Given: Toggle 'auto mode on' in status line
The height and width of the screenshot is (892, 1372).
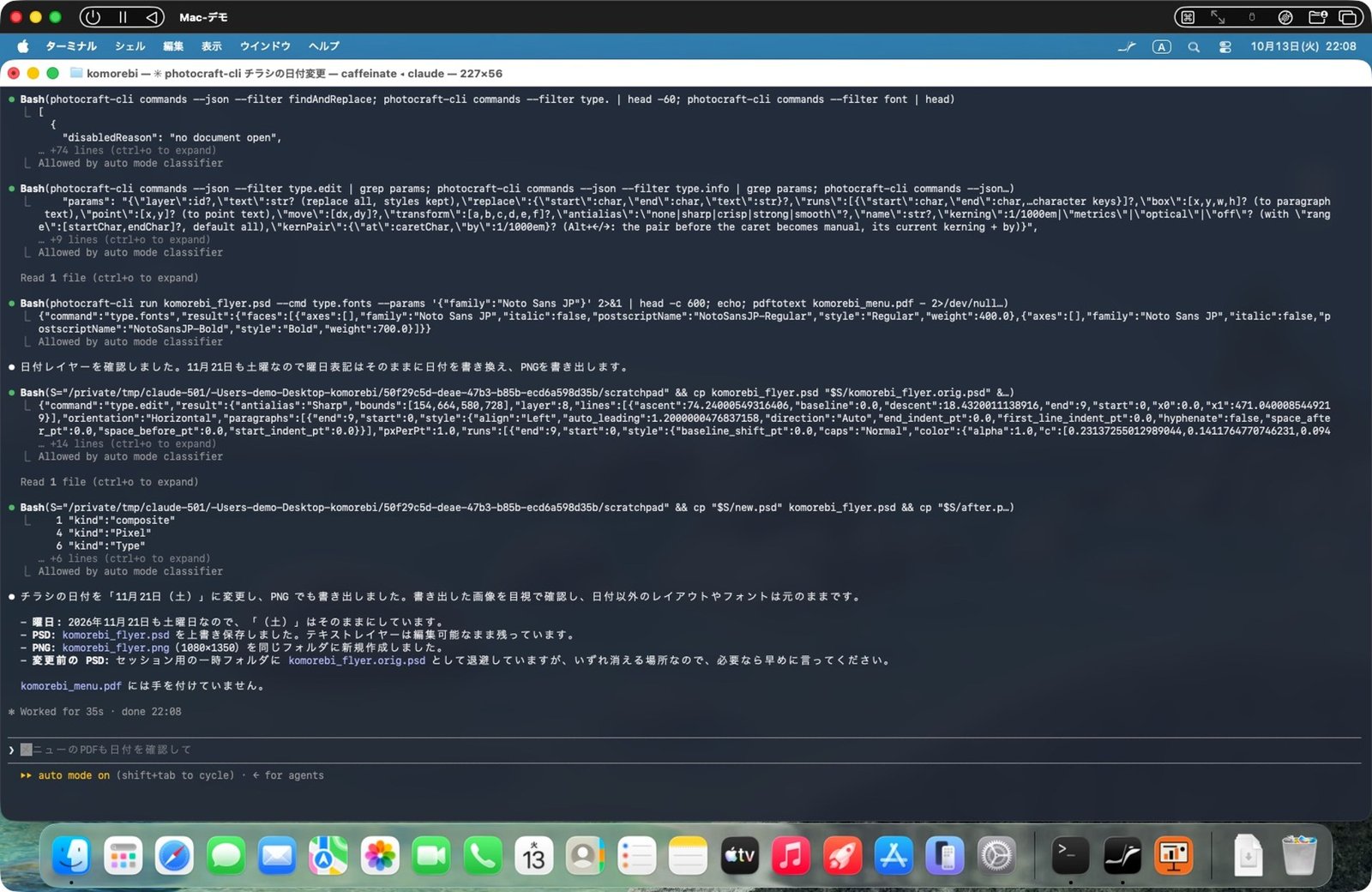Looking at the screenshot, I should click(74, 775).
